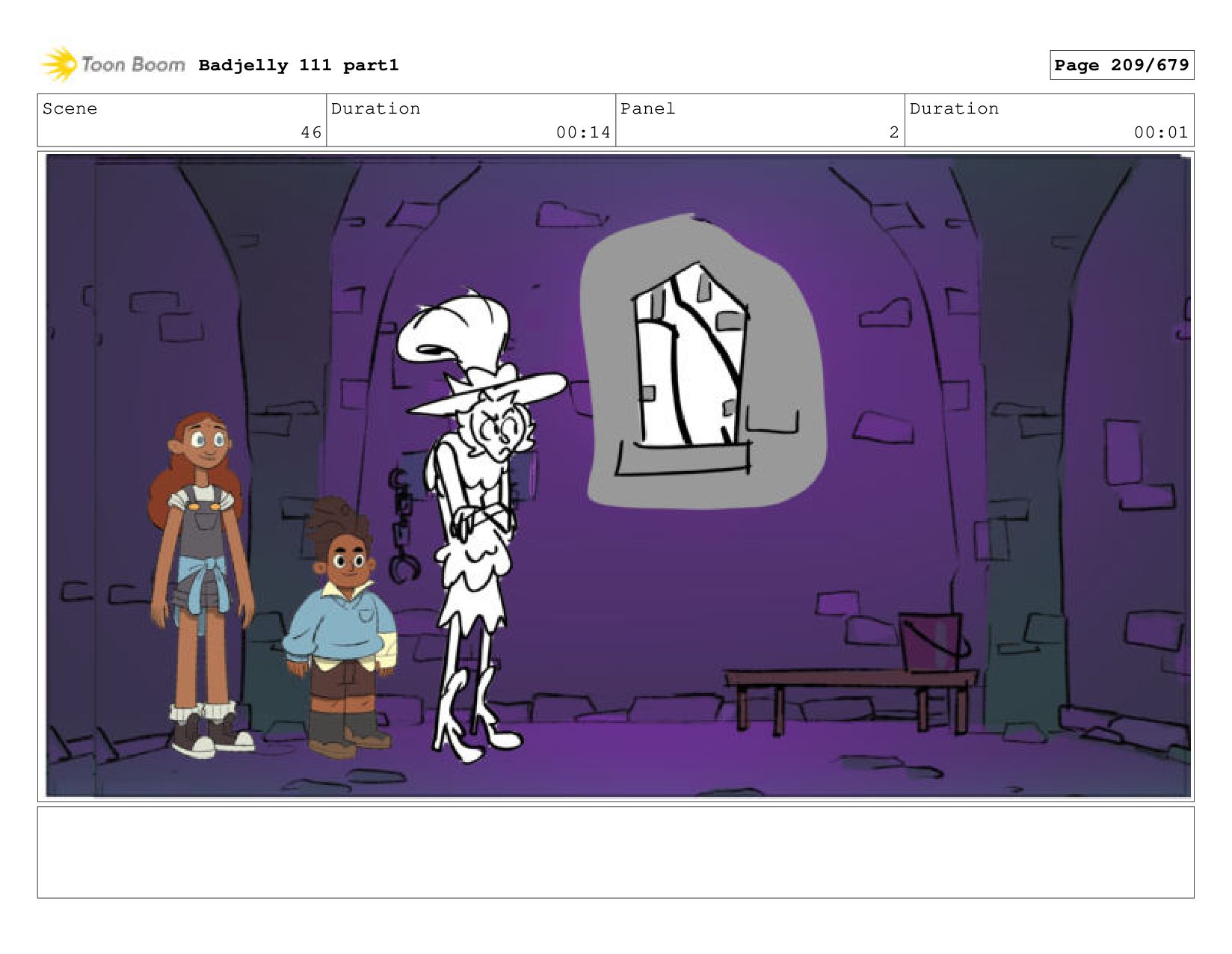Viewport: 1232px width, 954px height.
Task: Click the 'Panel' header label
Action: (x=647, y=108)
